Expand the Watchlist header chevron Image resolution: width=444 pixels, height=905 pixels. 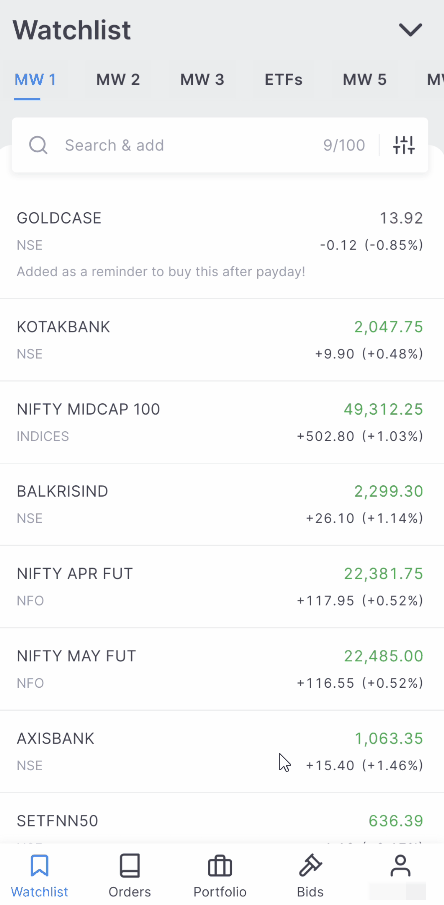tap(411, 29)
